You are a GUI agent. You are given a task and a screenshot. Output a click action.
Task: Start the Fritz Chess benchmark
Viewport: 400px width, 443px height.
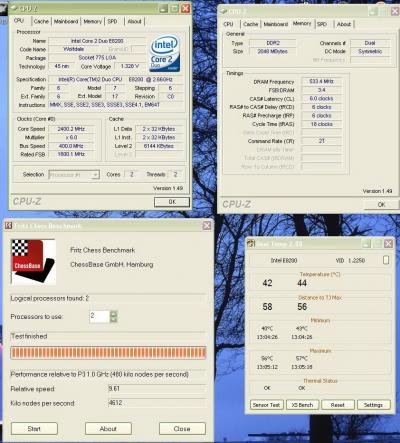point(34,429)
